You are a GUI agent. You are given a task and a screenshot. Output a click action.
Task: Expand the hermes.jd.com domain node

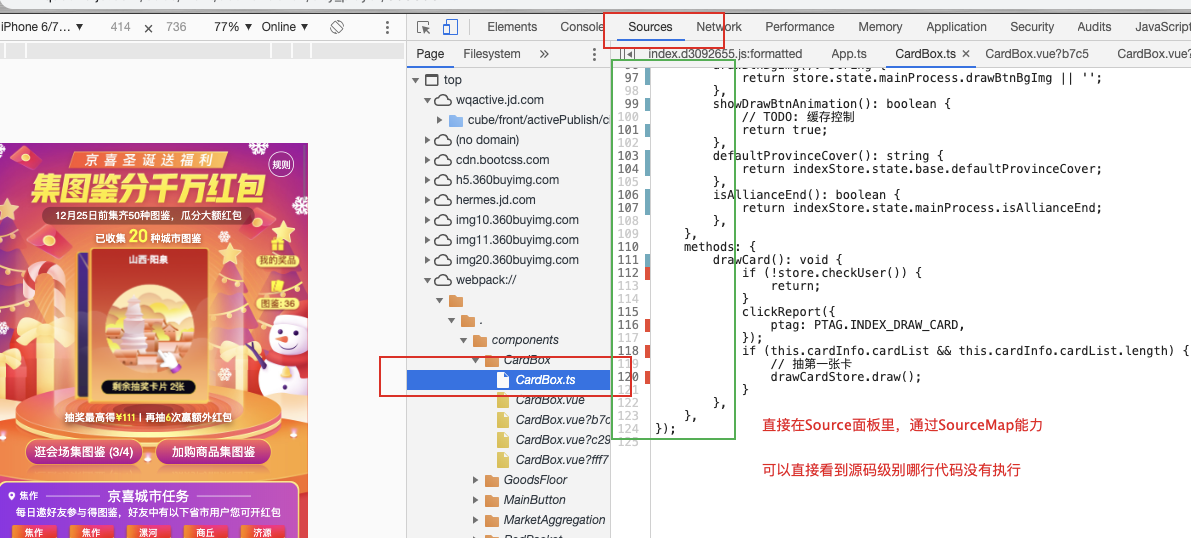pos(428,201)
